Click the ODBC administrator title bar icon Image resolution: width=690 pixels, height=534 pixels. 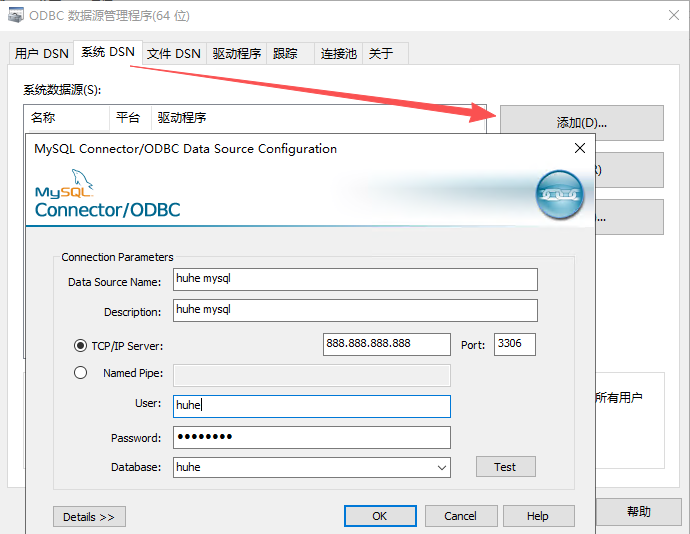16,16
